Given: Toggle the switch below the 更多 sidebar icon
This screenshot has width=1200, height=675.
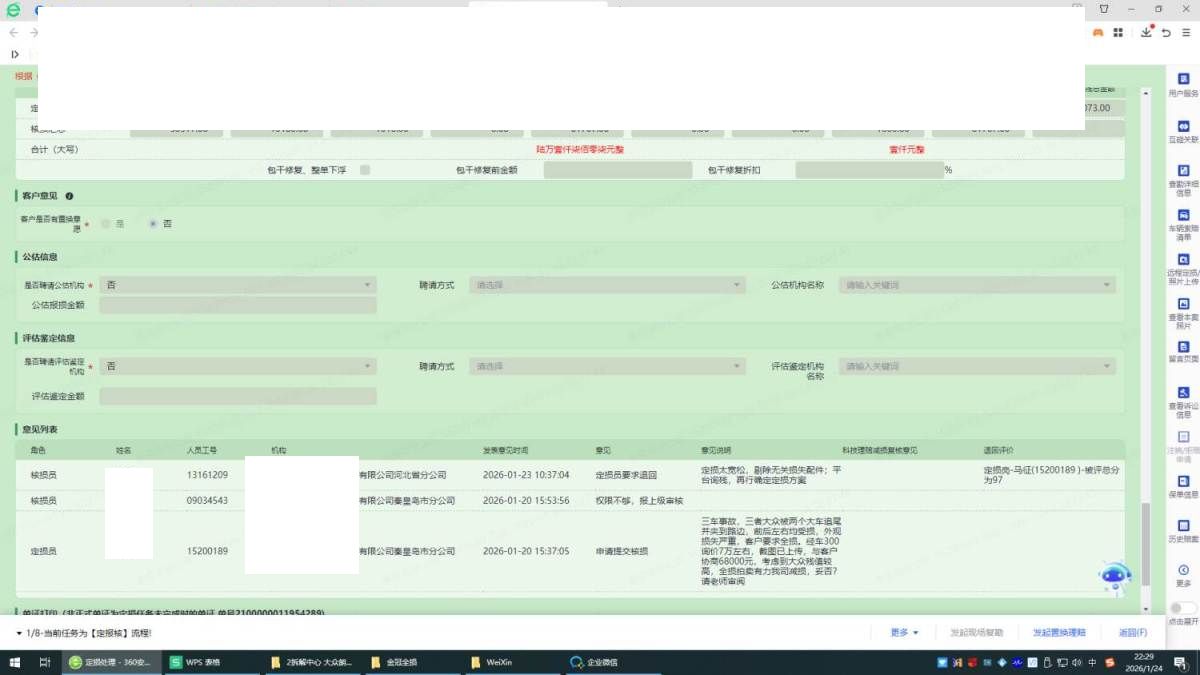Looking at the screenshot, I should 1183,608.
